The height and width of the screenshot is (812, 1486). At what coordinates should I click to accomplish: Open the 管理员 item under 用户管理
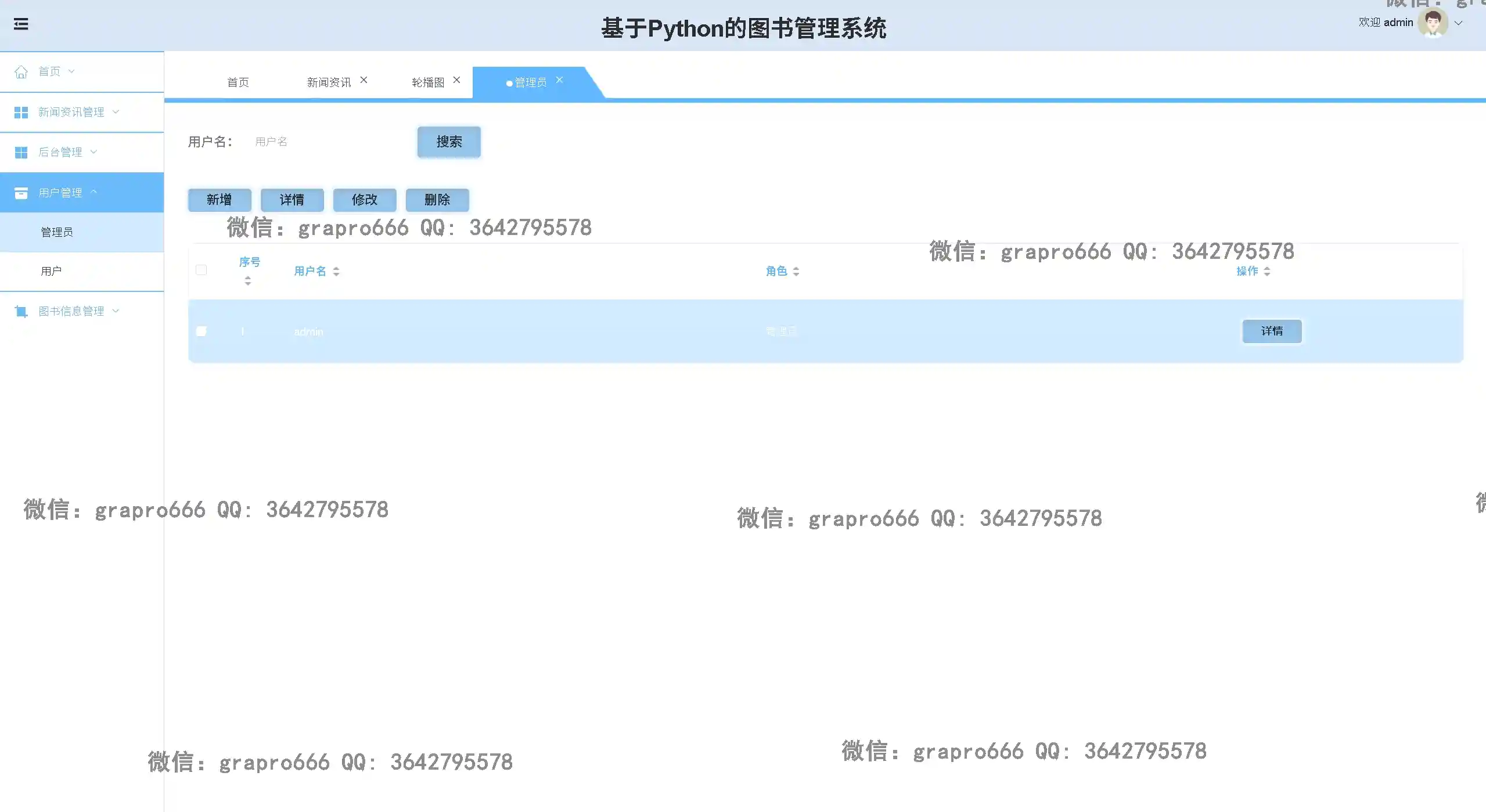[x=57, y=232]
